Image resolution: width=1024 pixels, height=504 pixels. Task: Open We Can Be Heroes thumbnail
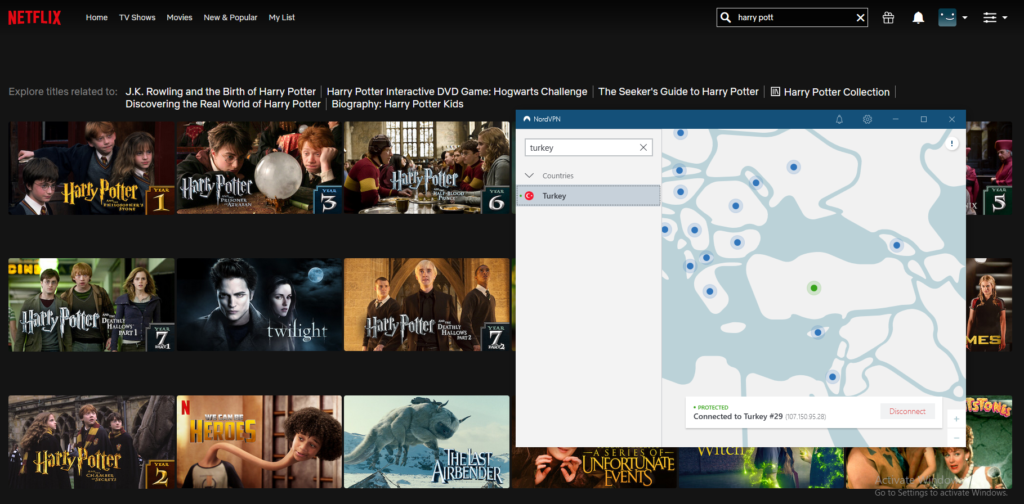[259, 442]
